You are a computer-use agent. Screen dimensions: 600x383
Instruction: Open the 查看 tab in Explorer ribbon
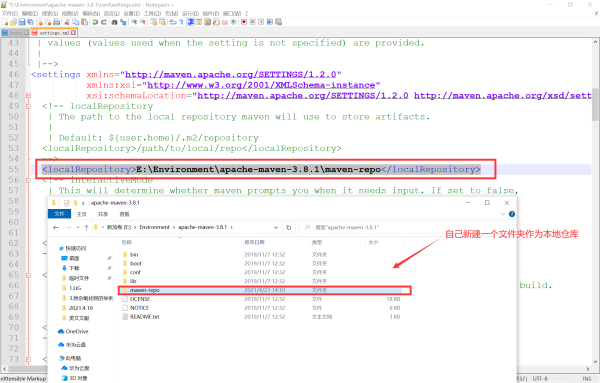pyautogui.click(x=124, y=214)
